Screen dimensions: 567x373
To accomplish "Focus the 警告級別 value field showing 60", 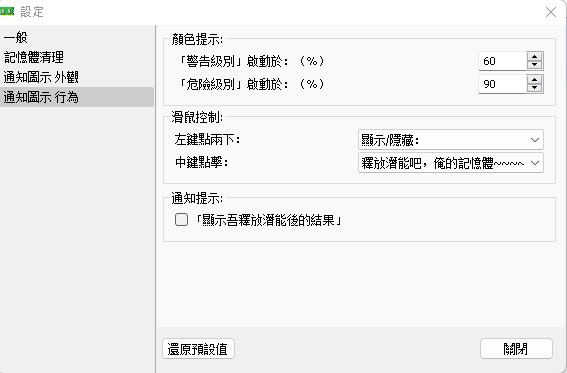I will click(502, 61).
